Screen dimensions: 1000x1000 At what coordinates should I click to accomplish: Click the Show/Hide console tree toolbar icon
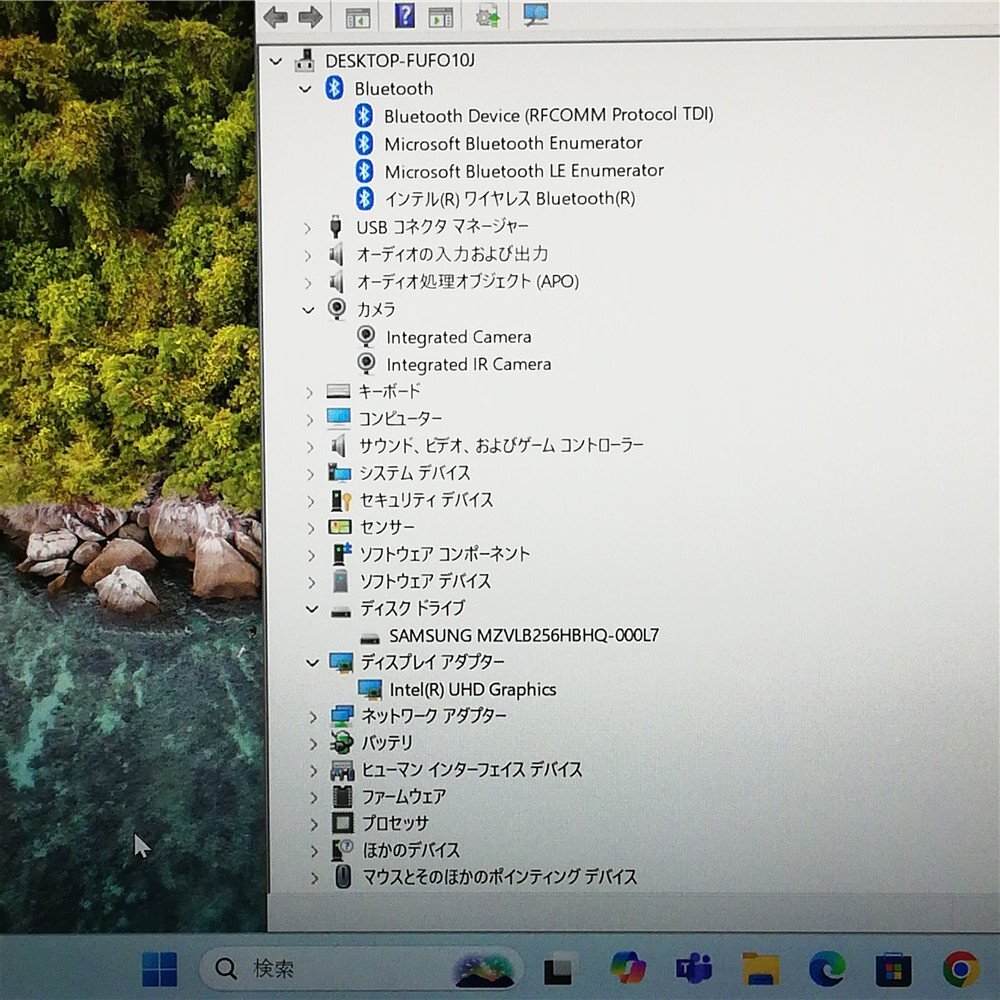[x=358, y=17]
